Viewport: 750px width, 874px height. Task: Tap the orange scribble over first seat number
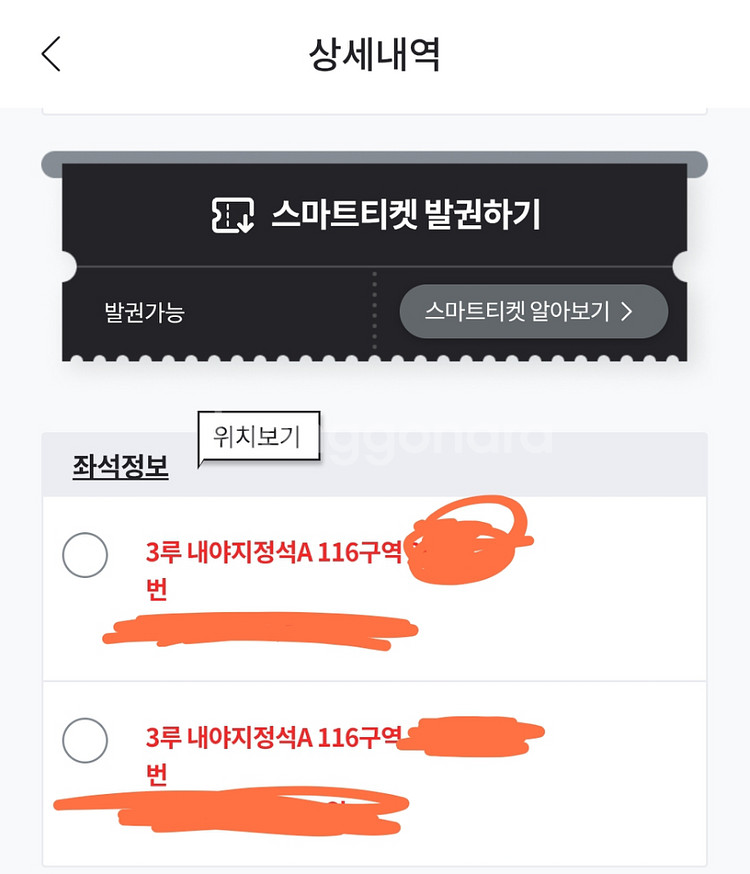coord(468,540)
